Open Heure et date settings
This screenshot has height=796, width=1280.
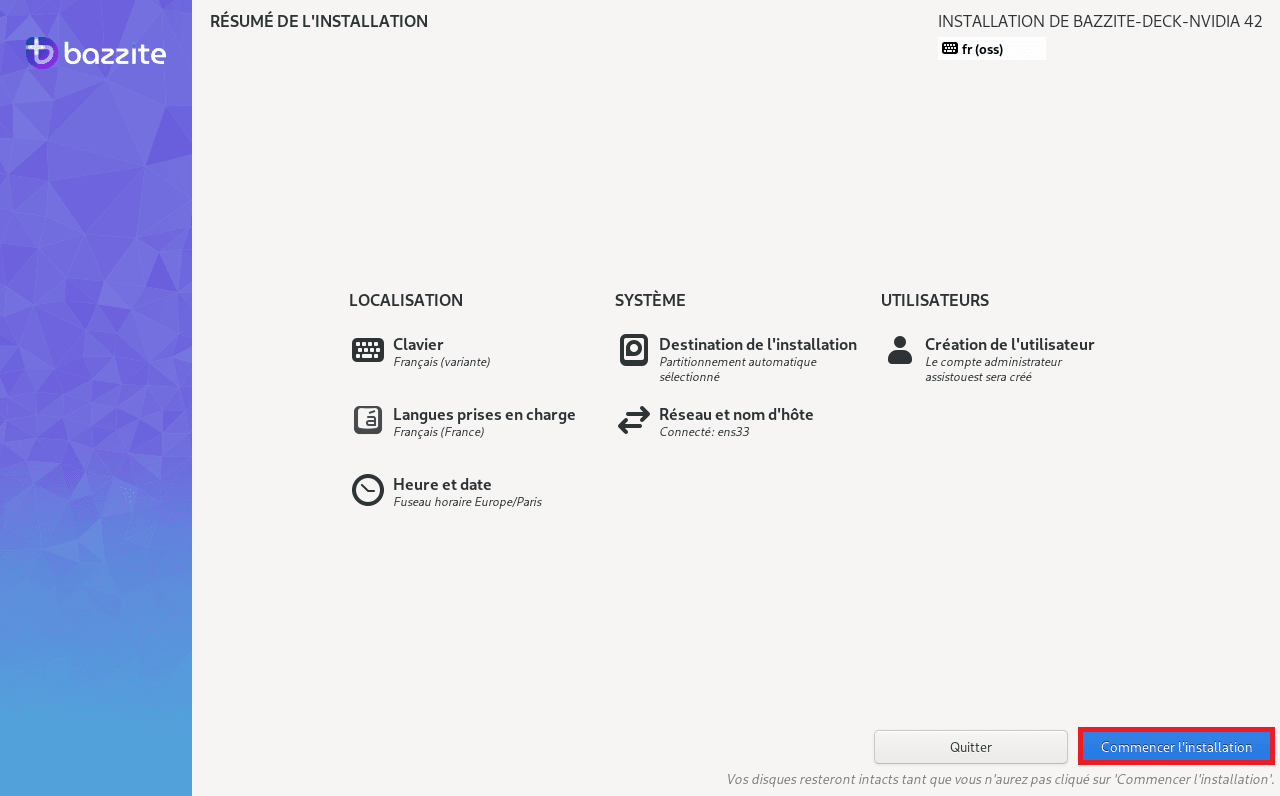(442, 484)
